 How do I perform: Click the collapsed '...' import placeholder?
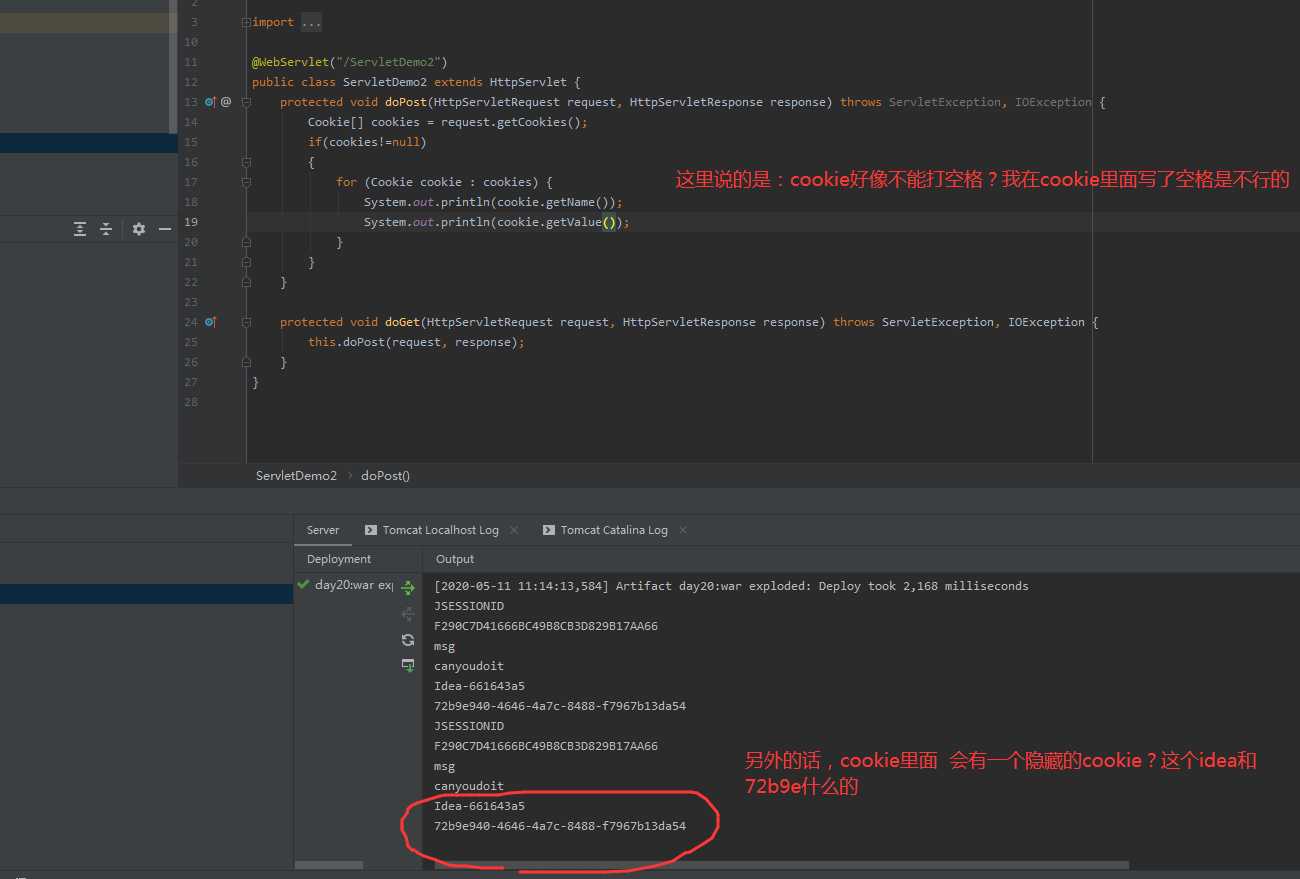point(311,22)
